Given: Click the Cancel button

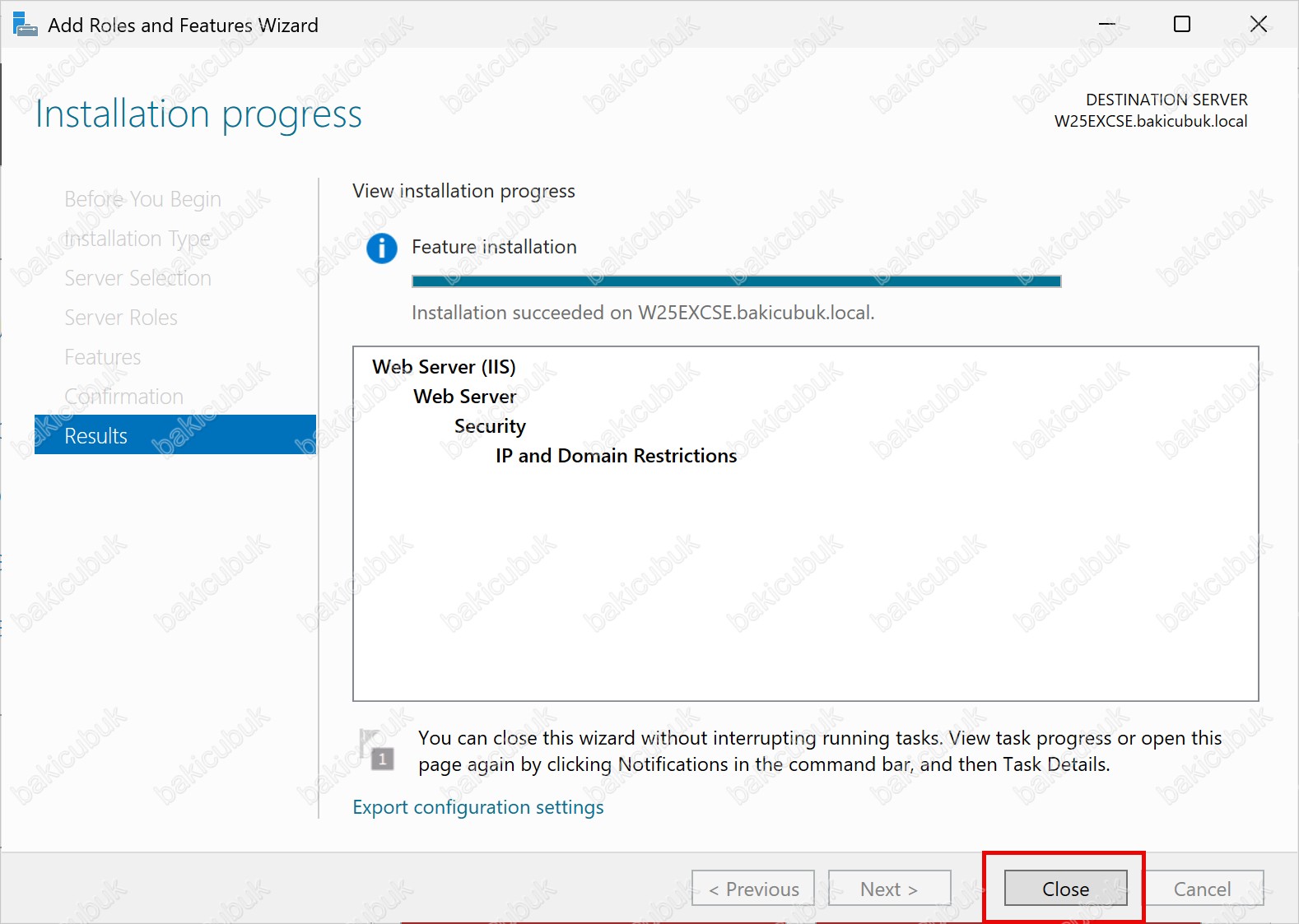Looking at the screenshot, I should click(1202, 889).
